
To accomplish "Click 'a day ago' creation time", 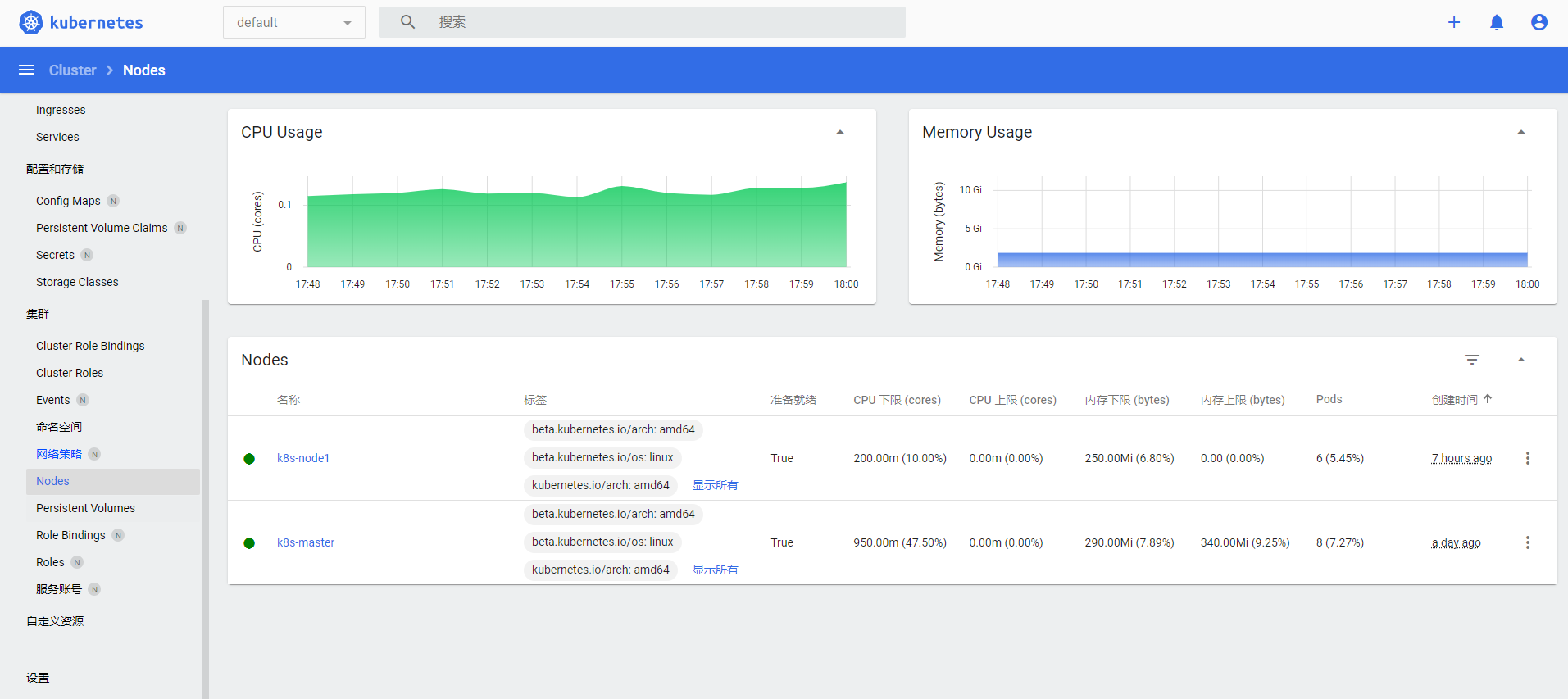I will tap(1456, 542).
